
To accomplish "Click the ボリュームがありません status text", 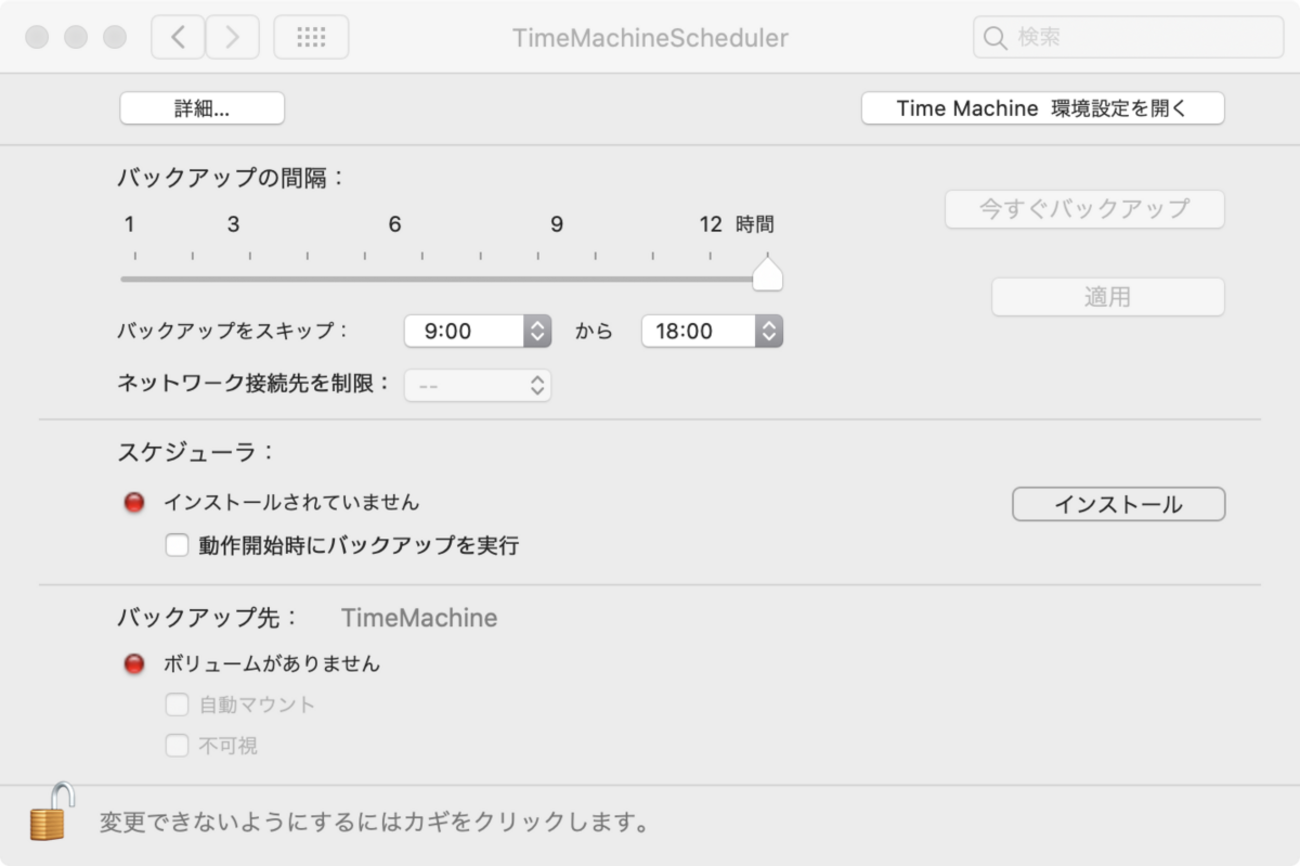I will coord(272,663).
